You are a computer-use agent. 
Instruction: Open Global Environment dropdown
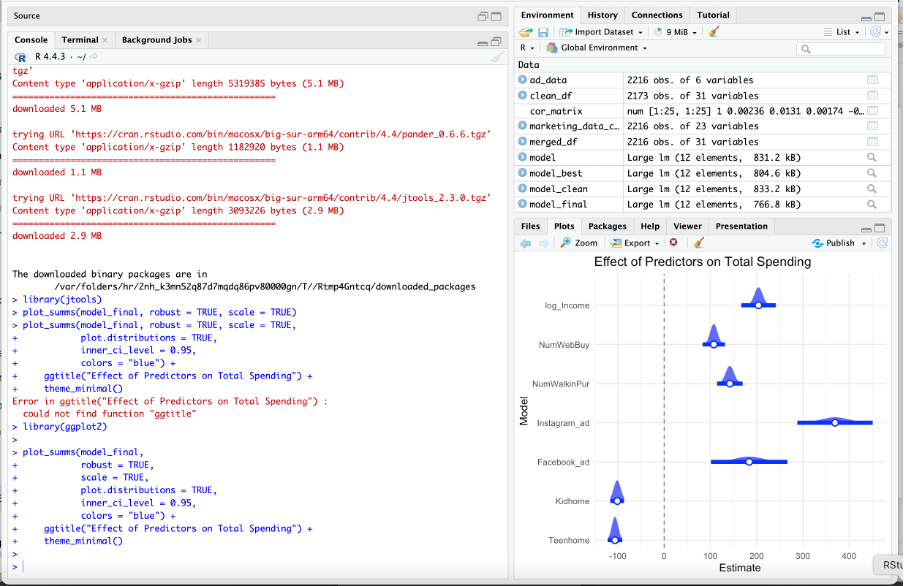[x=597, y=48]
